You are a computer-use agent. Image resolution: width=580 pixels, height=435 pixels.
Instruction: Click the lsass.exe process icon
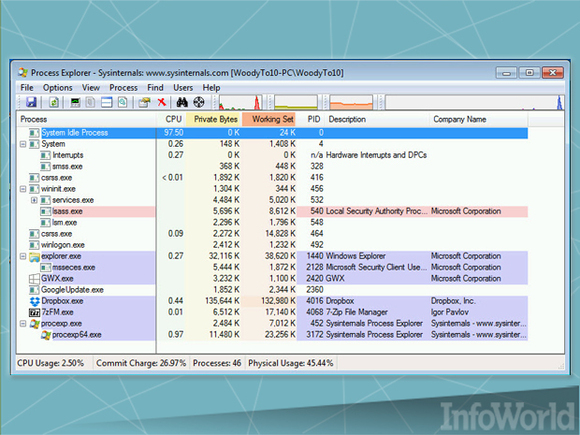45,212
